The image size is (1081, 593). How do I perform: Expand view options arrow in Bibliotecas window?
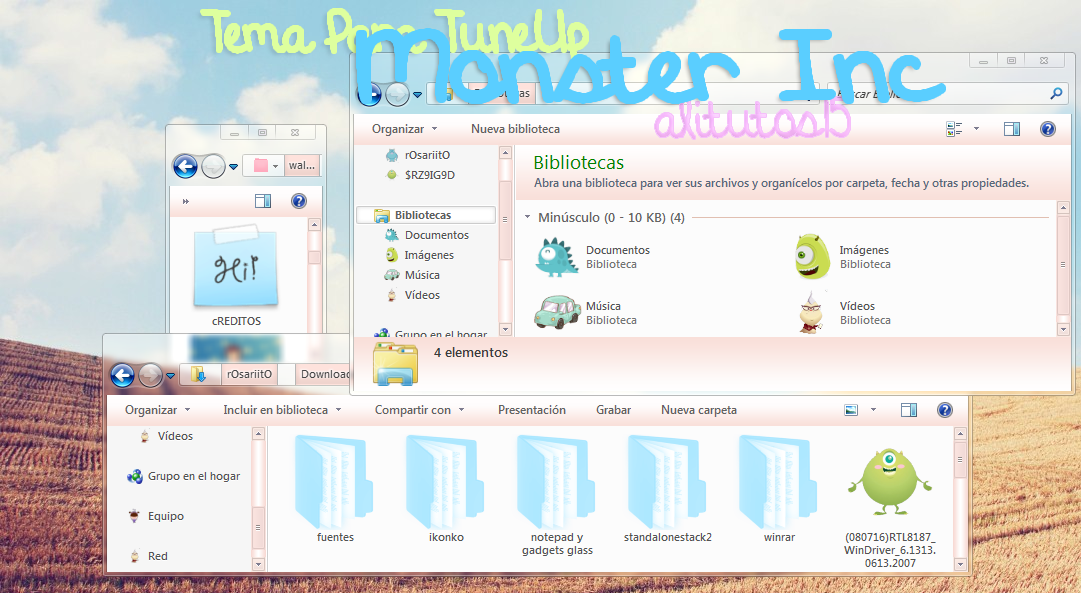point(976,129)
